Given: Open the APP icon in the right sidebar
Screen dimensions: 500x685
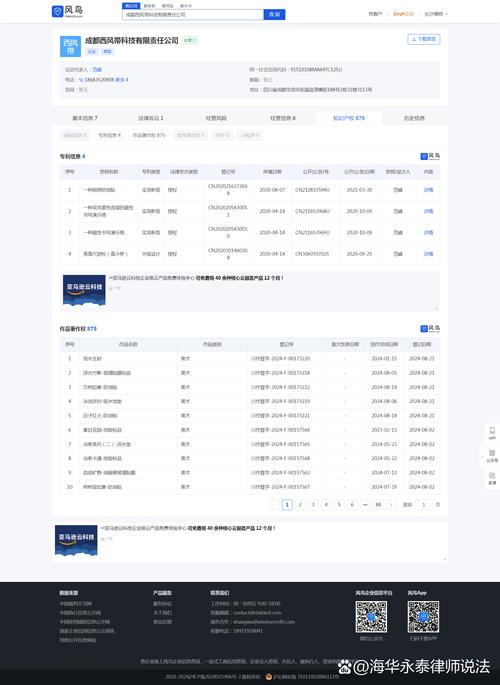Looking at the screenshot, I should coord(492,433).
